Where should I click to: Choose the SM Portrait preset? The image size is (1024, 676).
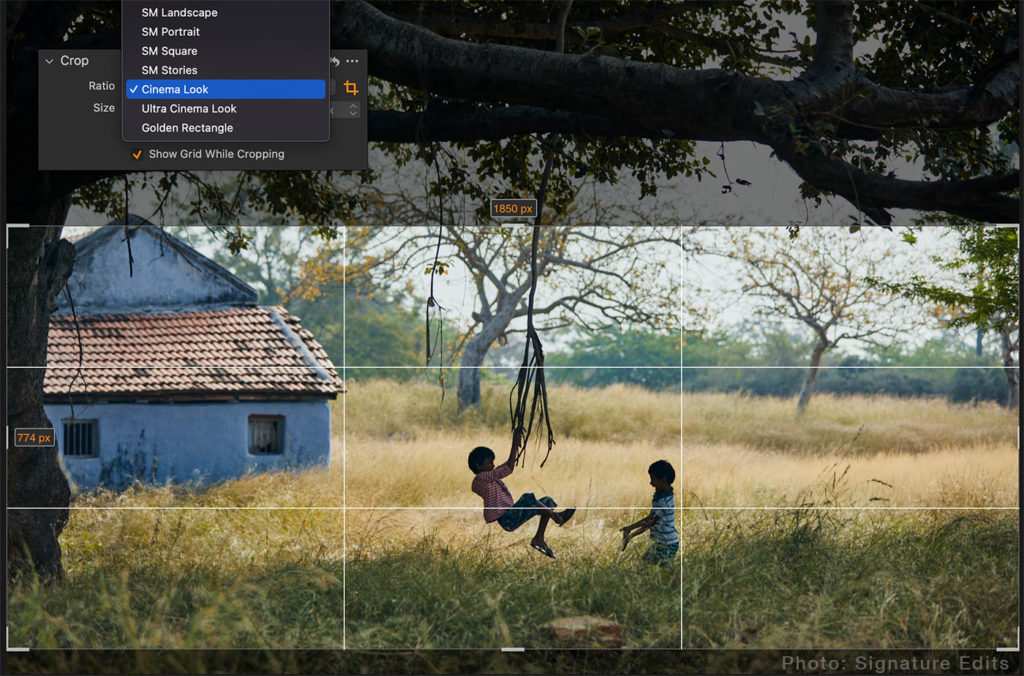tap(170, 31)
